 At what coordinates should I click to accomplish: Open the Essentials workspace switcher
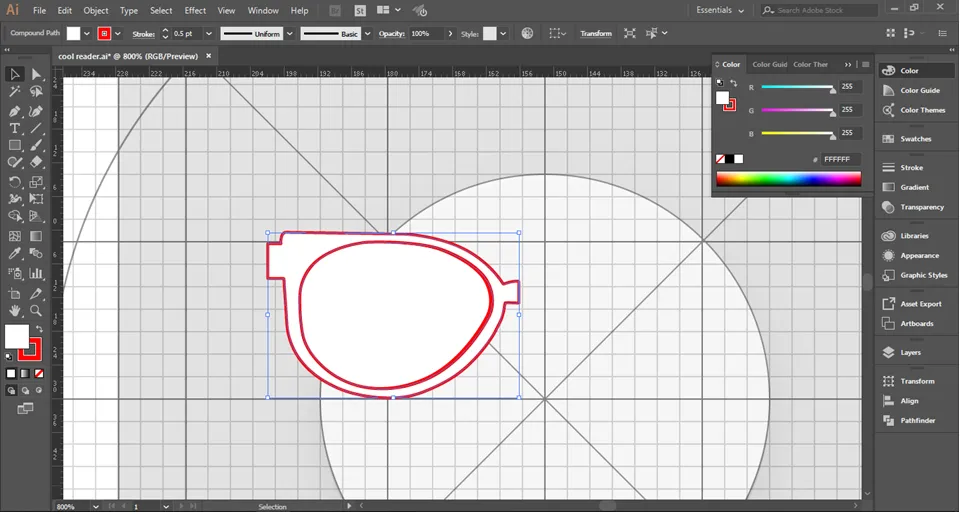click(720, 10)
